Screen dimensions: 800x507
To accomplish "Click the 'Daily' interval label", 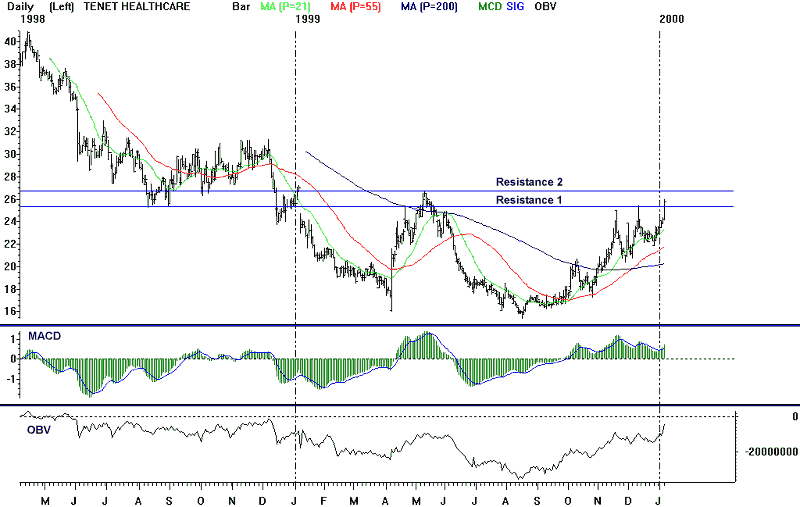I will click(21, 7).
